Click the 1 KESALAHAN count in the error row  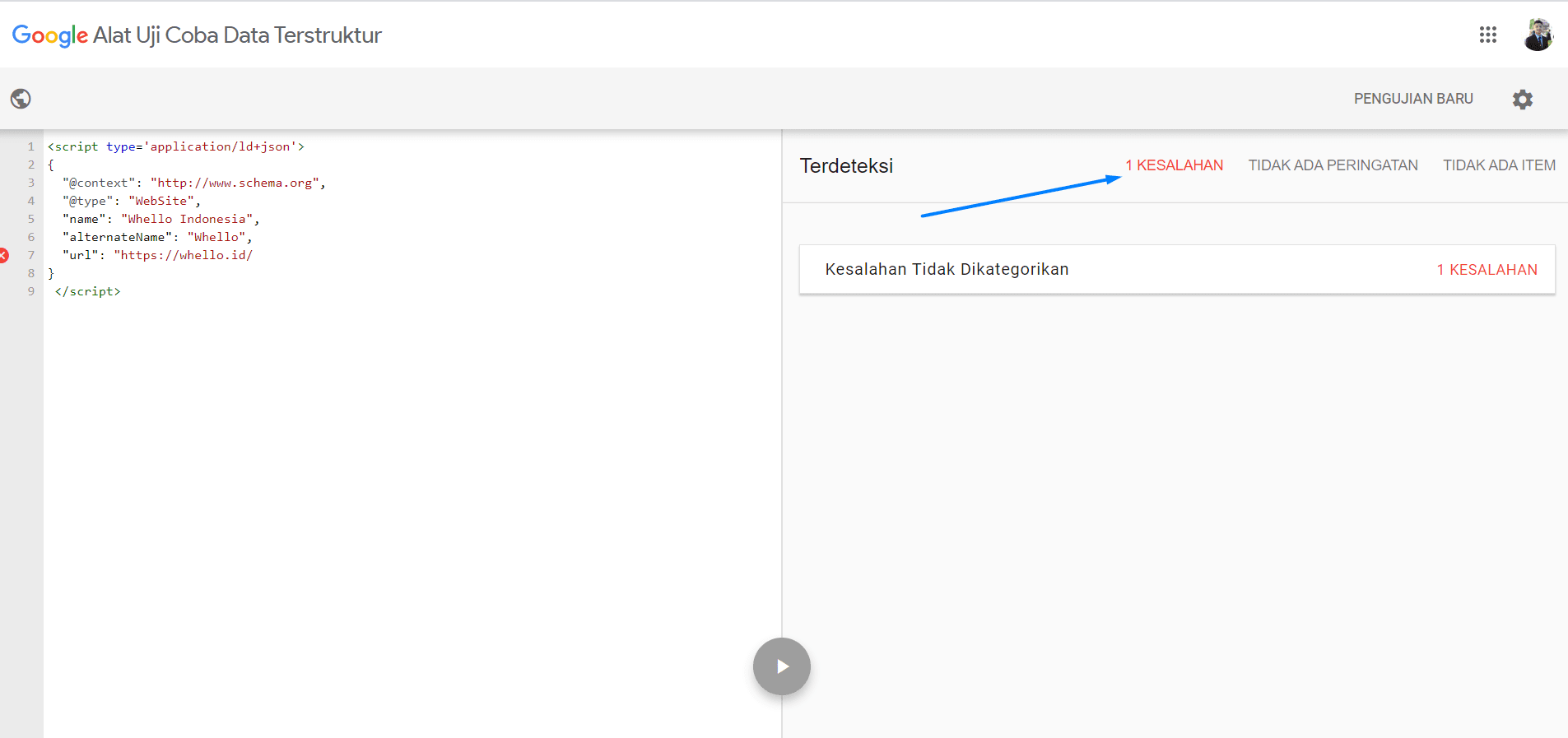click(1487, 270)
